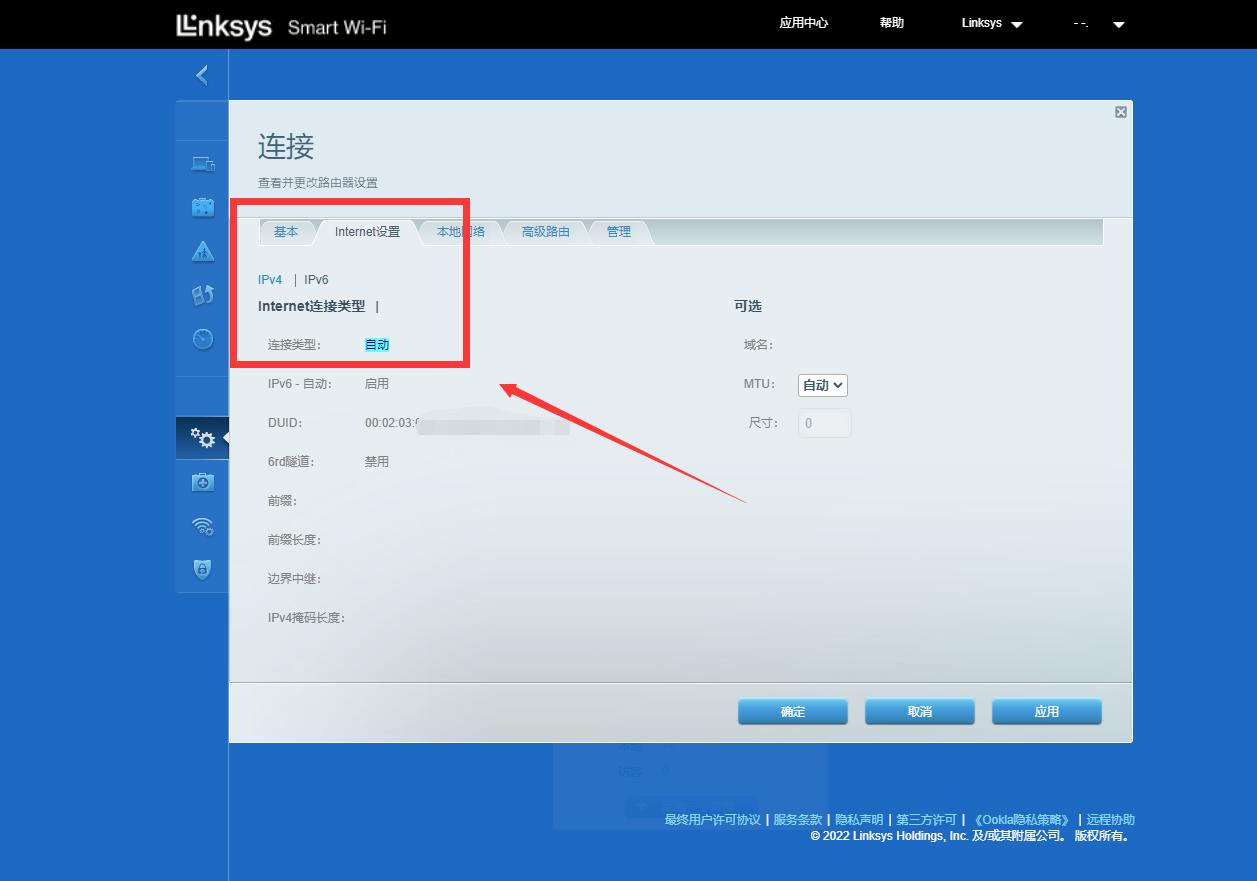The image size is (1257, 881).
Task: Switch to the IPv6 settings view
Action: point(316,280)
